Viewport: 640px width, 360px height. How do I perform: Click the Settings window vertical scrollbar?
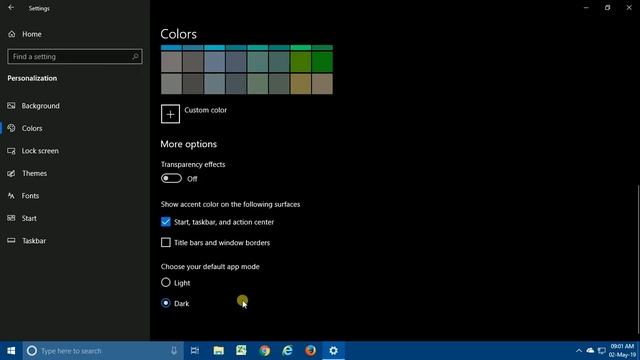638,259
